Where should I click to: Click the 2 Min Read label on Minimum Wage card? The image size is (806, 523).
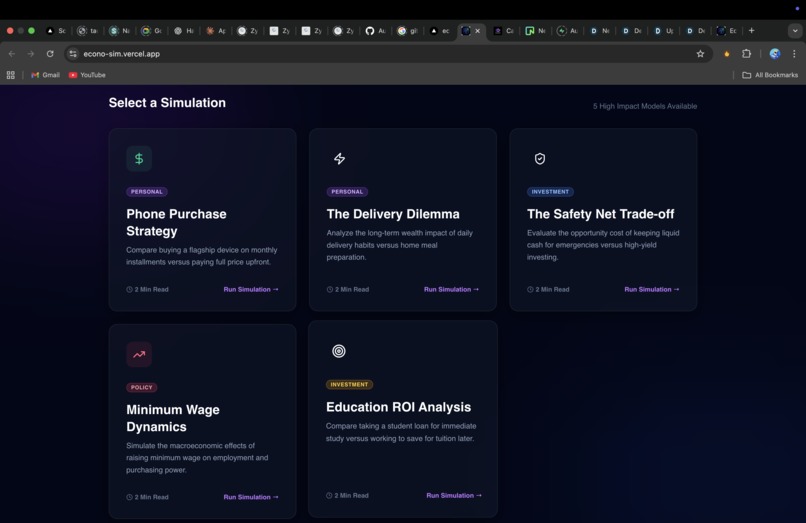click(x=148, y=497)
